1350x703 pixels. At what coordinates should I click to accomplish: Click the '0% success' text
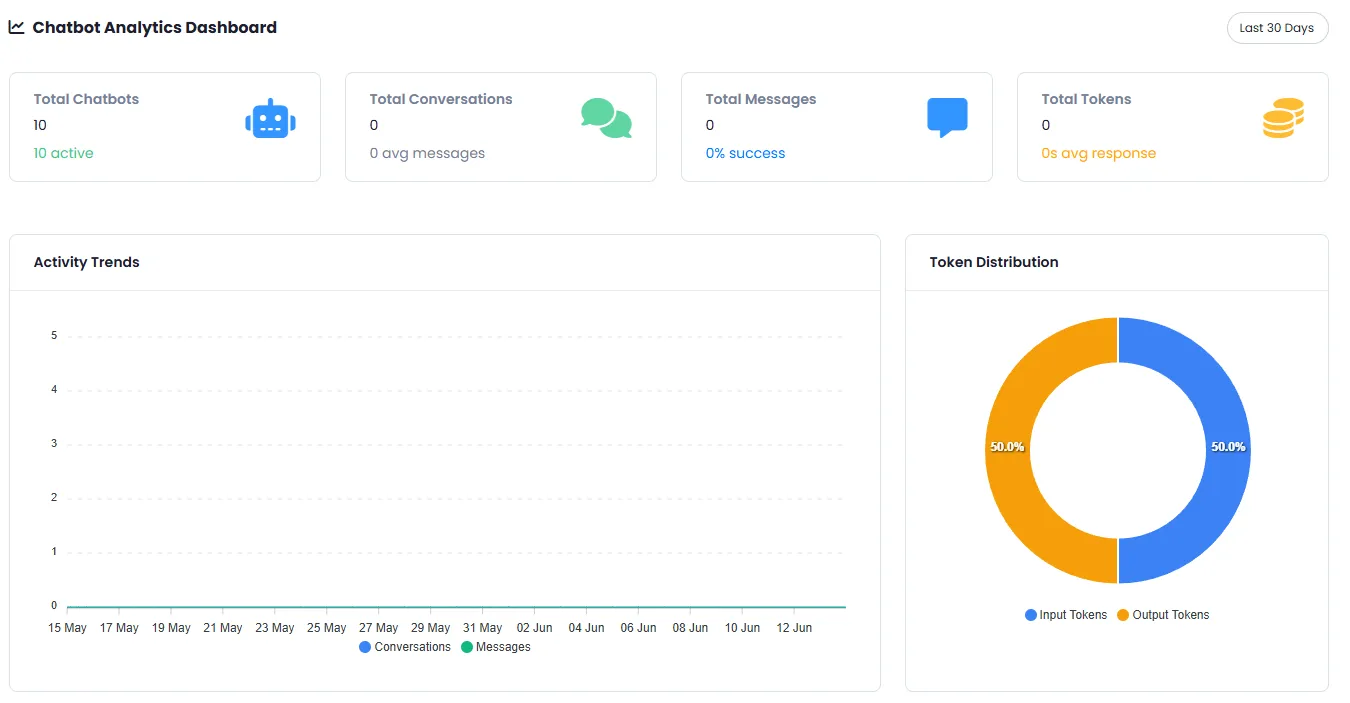pos(745,153)
